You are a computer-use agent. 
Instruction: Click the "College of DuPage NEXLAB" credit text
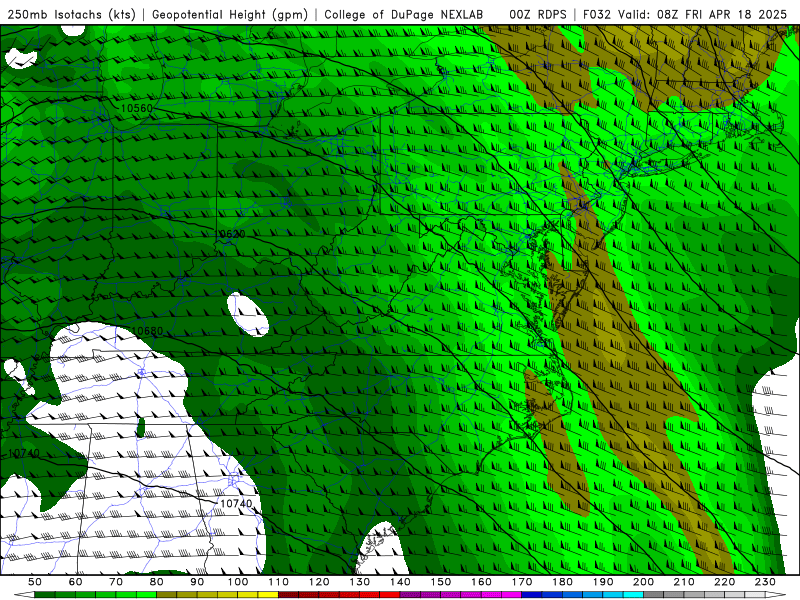(x=403, y=14)
